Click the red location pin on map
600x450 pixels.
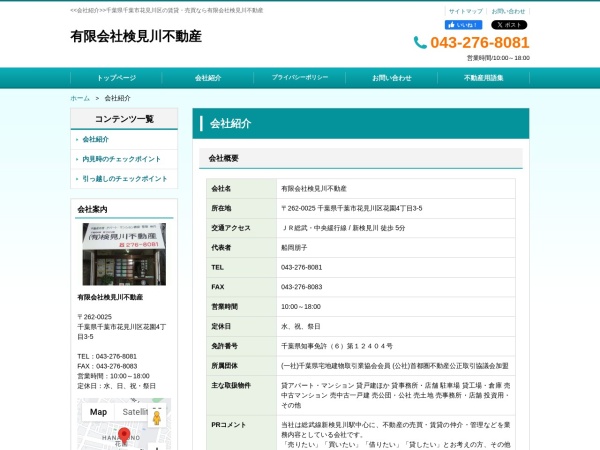point(124,436)
